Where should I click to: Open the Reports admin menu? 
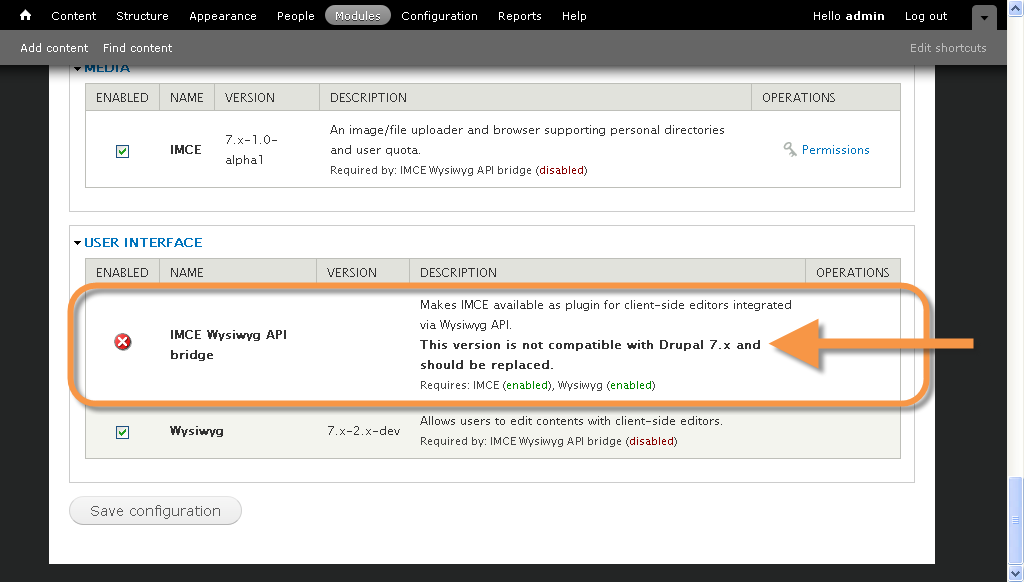[x=520, y=16]
